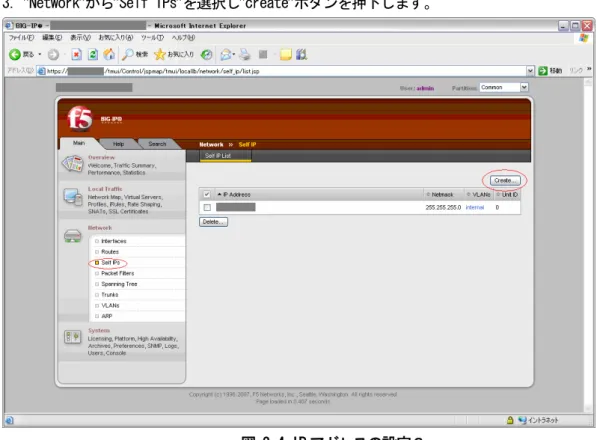
Task: Switch to the Search tab
Action: [157, 144]
